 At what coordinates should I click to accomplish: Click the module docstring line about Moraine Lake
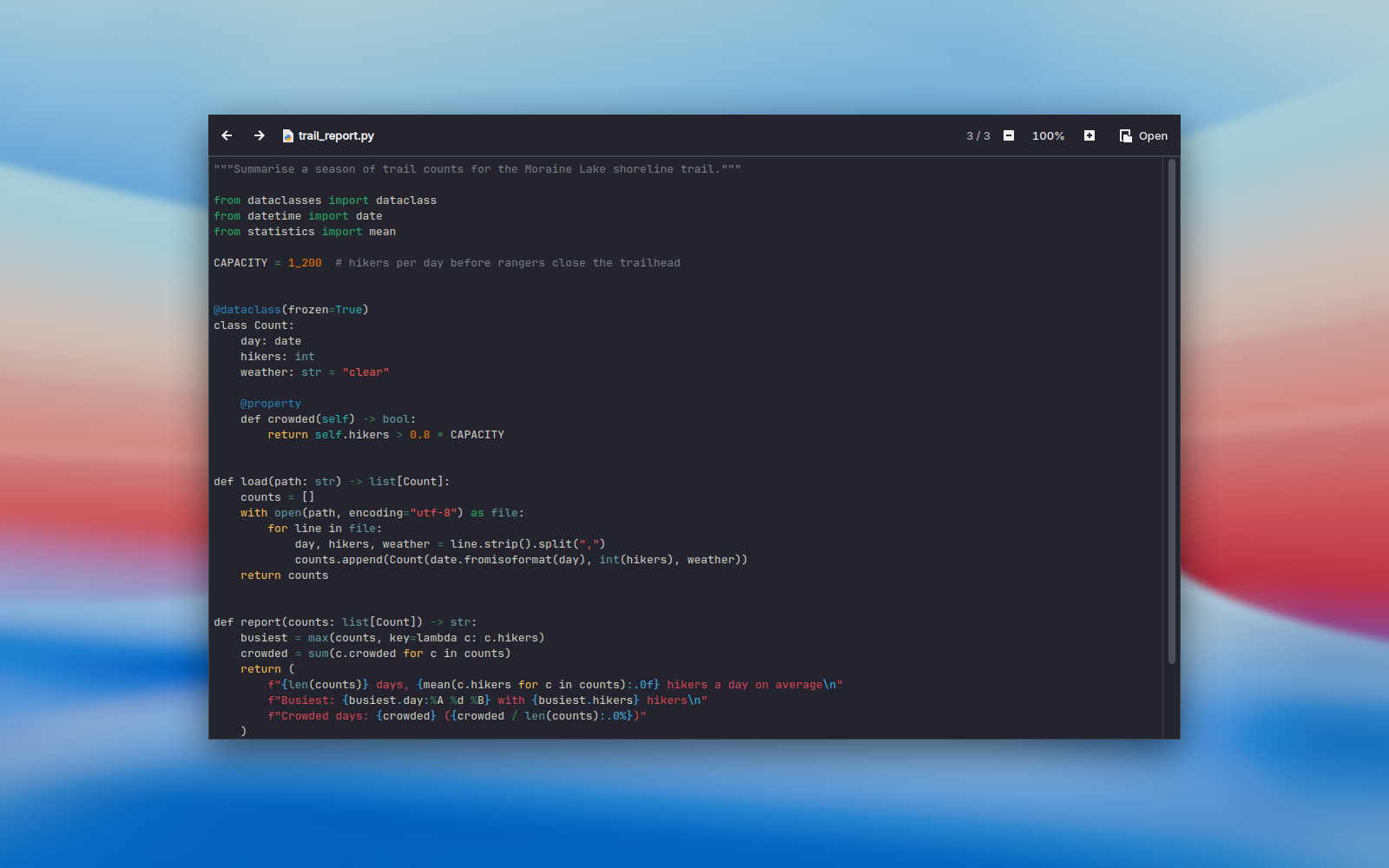[477, 169]
